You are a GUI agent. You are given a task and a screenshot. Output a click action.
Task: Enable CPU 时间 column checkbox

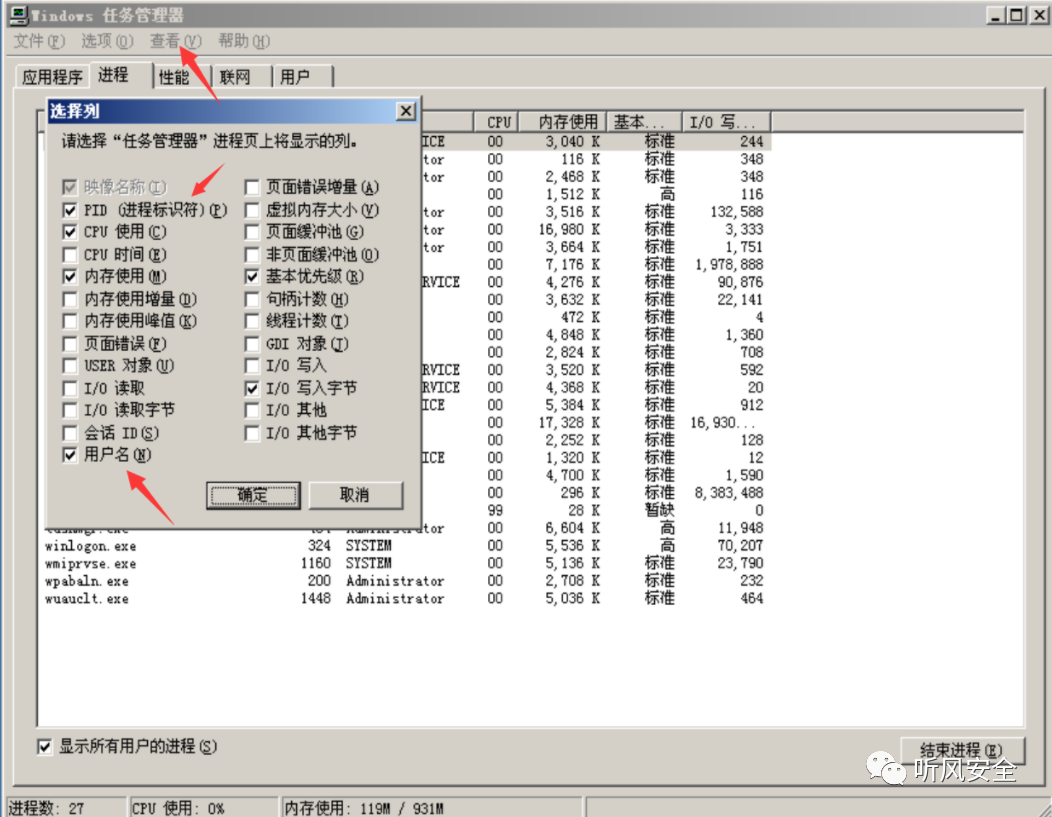point(70,255)
